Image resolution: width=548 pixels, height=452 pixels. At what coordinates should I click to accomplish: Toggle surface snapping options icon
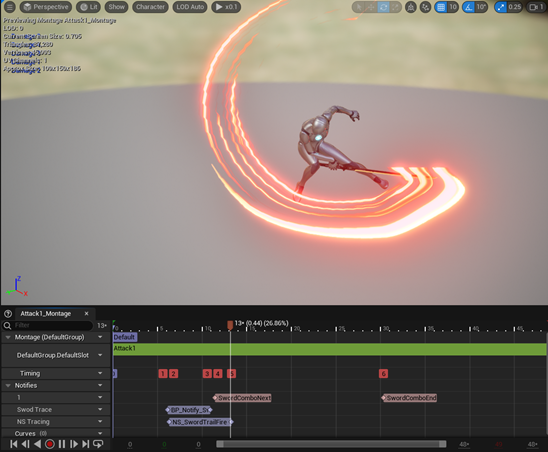[425, 7]
